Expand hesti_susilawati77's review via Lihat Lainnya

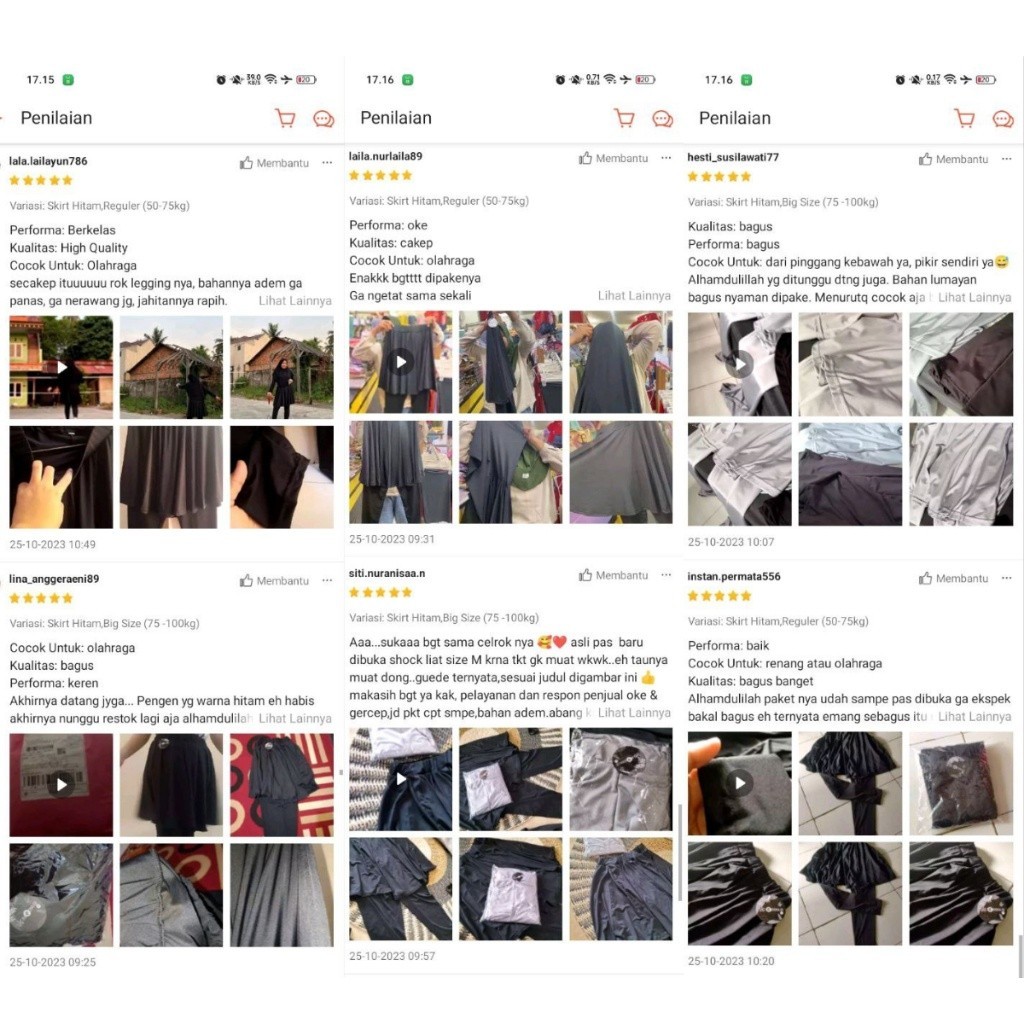pos(974,297)
